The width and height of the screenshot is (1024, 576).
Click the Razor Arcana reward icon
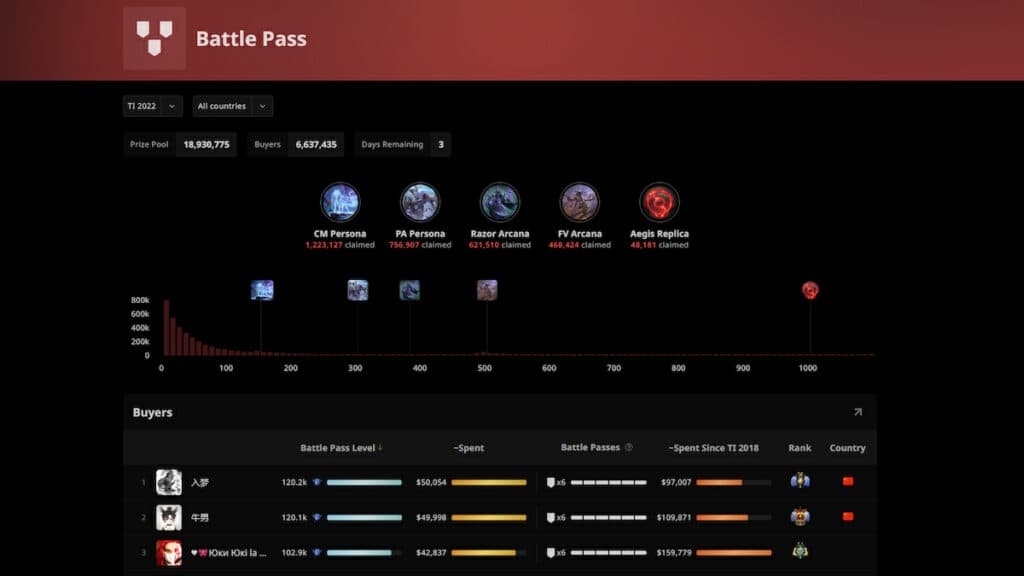pos(500,202)
